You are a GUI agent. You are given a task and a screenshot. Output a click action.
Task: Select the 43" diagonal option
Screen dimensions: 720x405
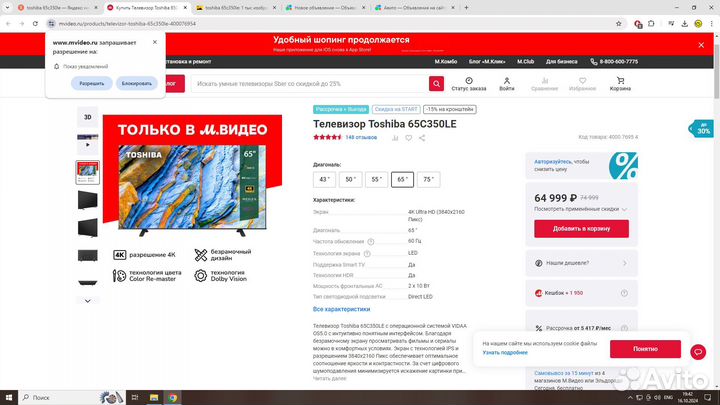coord(324,180)
